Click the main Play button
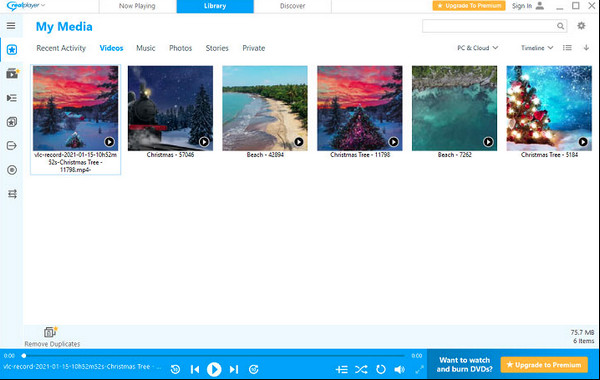Image resolution: width=600 pixels, height=380 pixels. [214, 369]
